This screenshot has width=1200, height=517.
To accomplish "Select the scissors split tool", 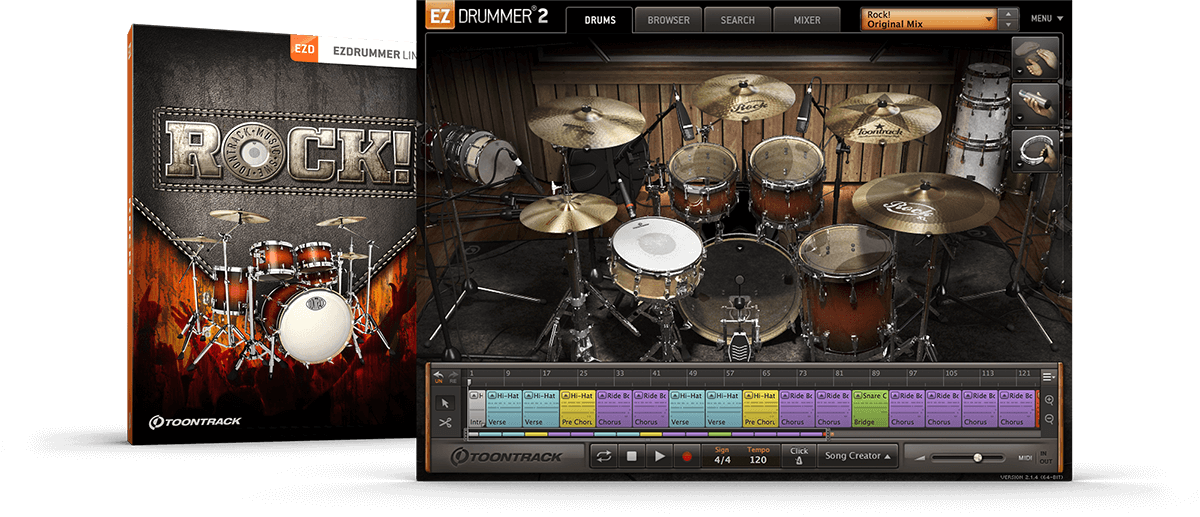I will tap(444, 423).
